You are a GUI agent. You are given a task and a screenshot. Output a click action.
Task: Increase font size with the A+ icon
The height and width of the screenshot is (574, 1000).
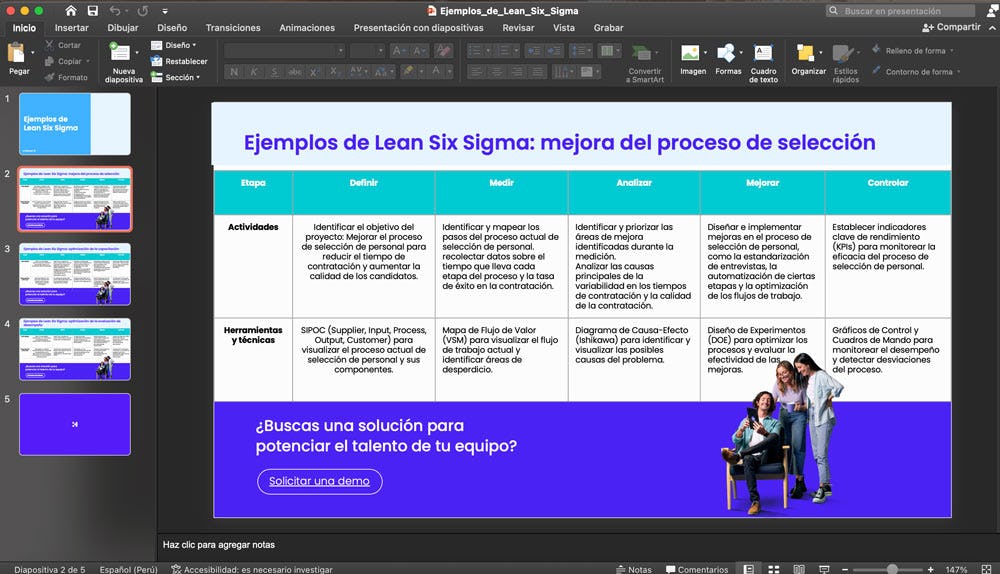[x=399, y=50]
